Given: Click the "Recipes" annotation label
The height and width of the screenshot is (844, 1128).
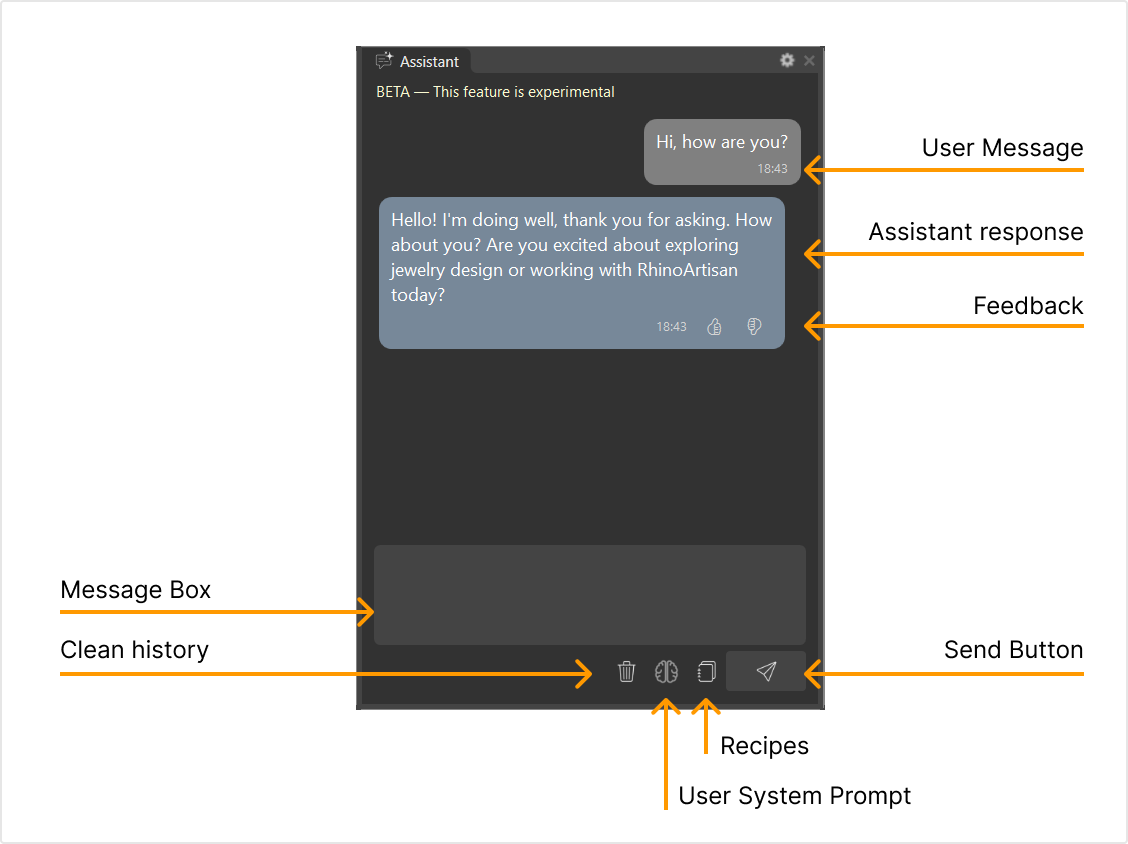Looking at the screenshot, I should pos(764,746).
